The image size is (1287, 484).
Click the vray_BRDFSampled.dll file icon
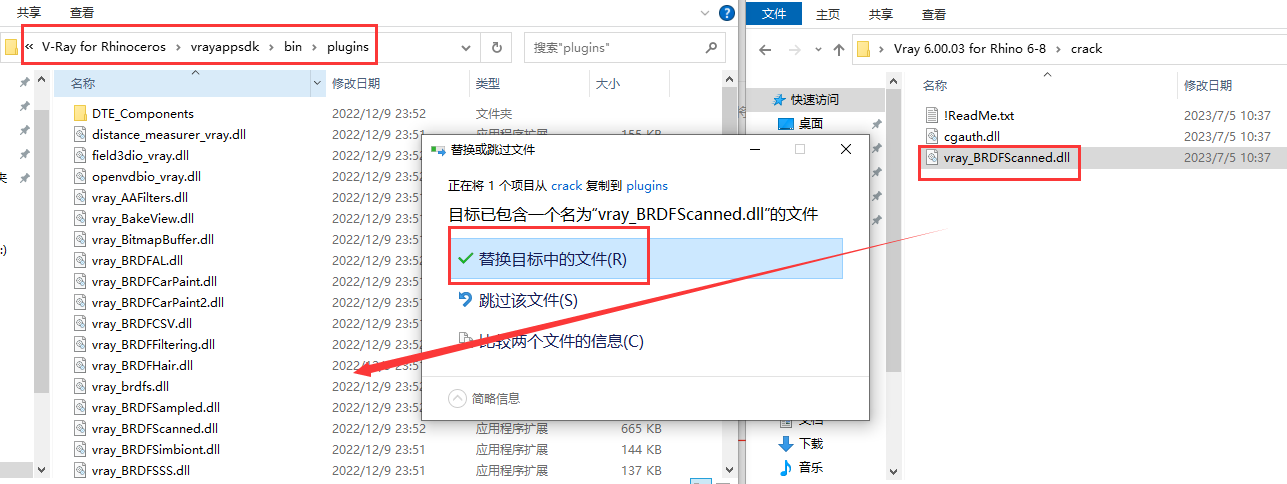click(x=82, y=407)
